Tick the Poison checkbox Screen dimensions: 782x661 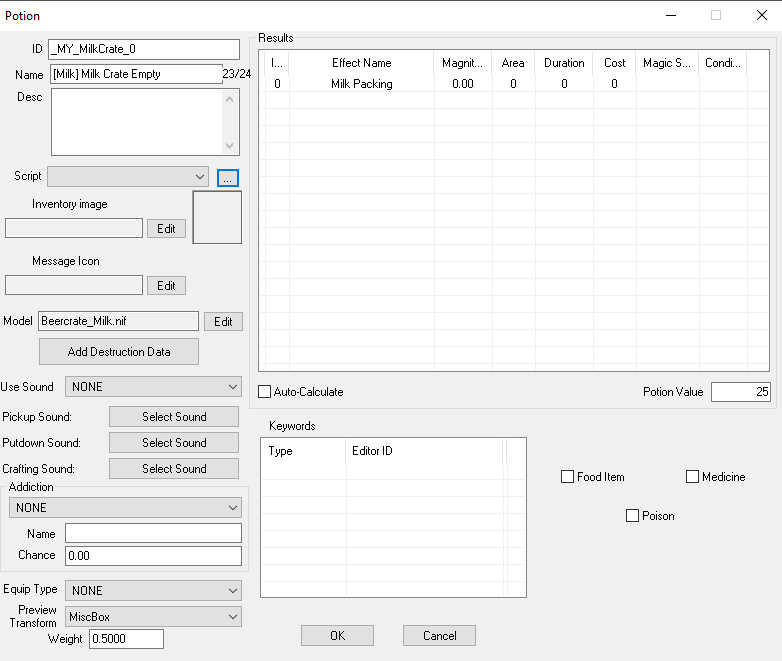(632, 515)
